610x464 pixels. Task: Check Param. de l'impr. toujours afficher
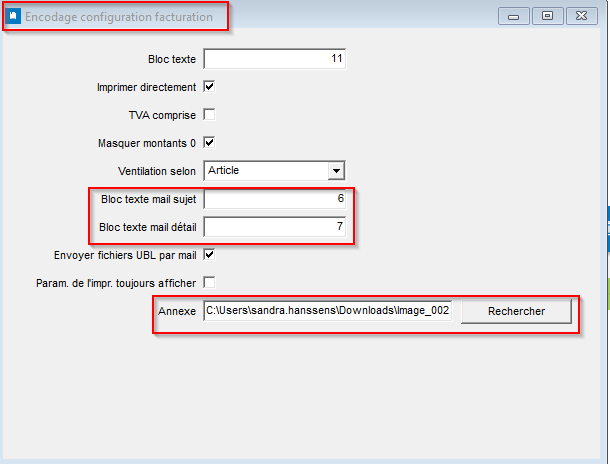point(209,283)
